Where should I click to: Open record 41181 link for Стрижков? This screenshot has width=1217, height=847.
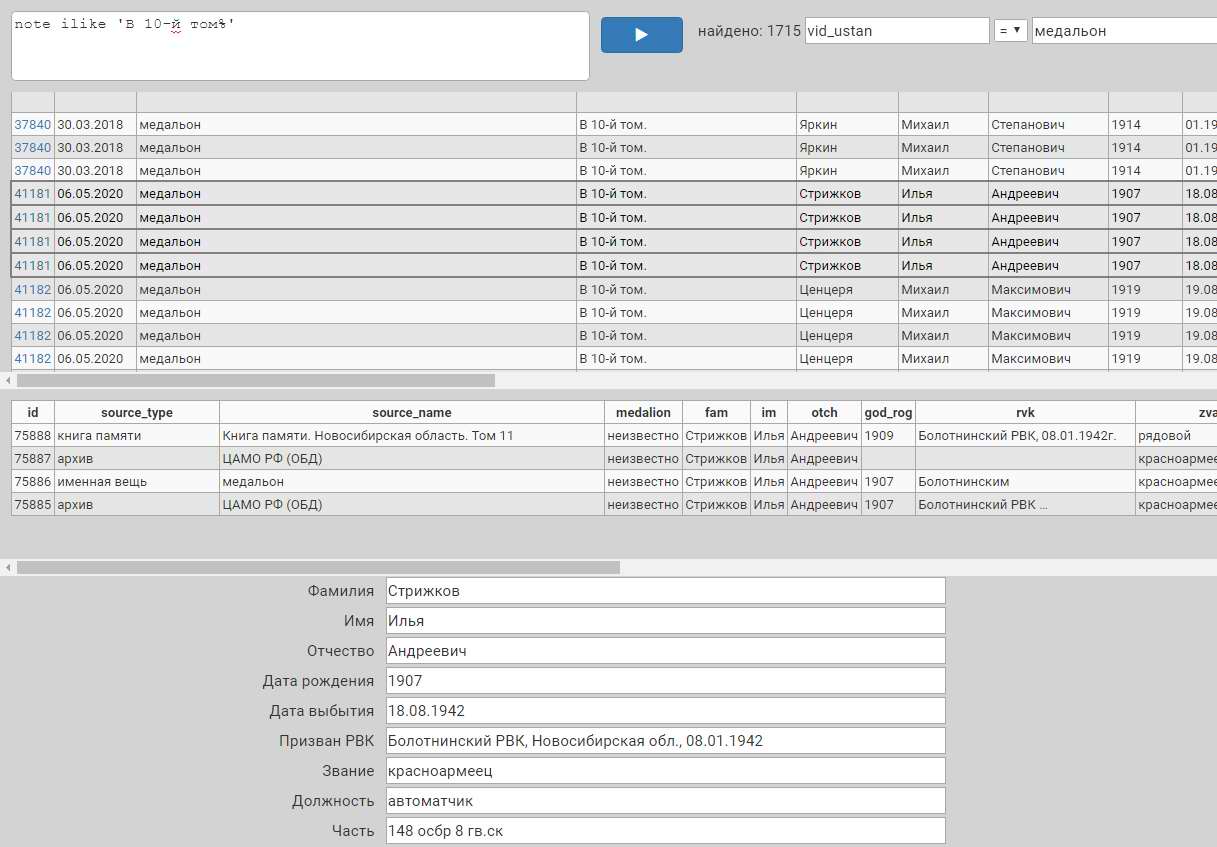[x=32, y=194]
